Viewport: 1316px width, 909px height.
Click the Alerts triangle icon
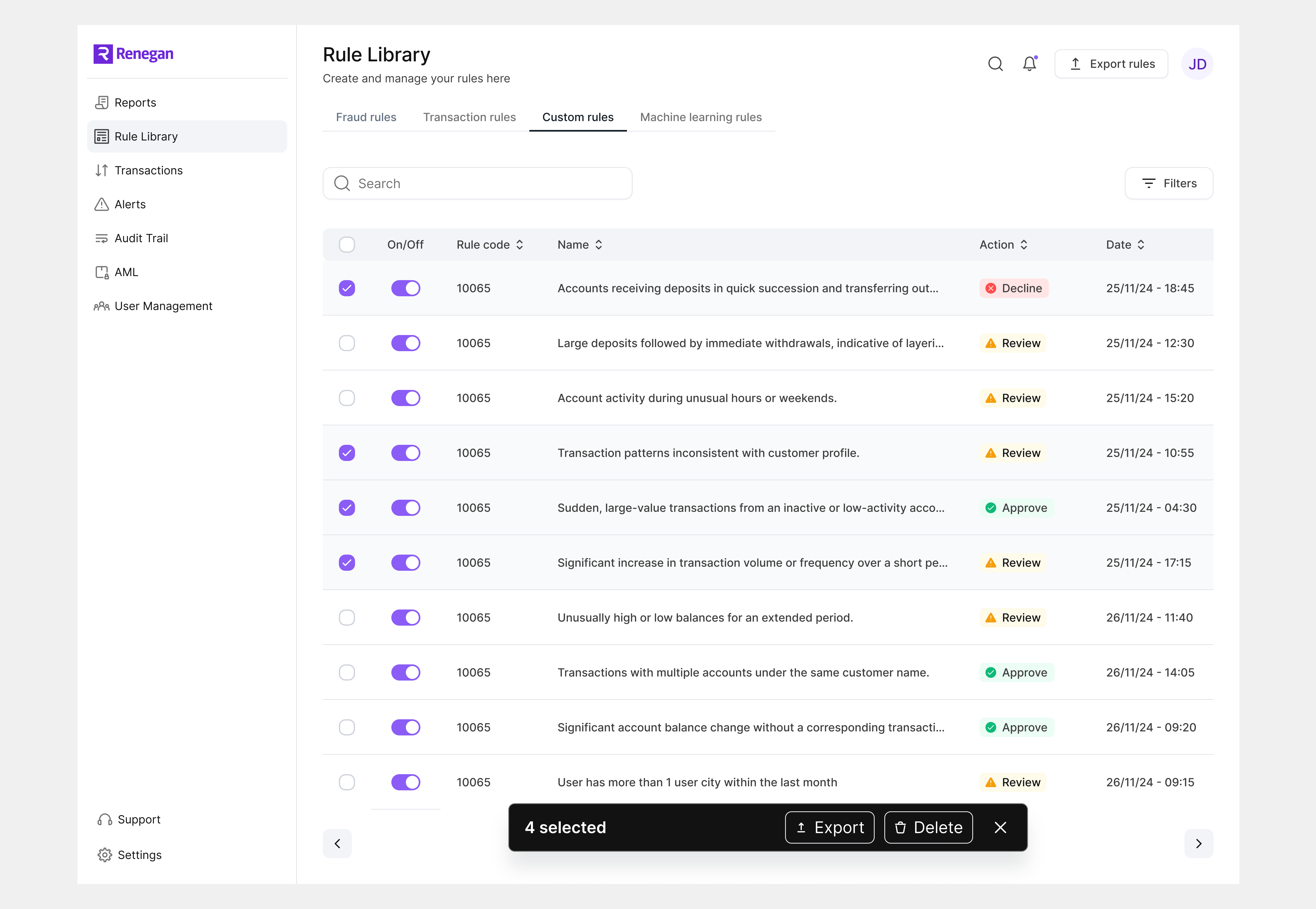(x=101, y=205)
